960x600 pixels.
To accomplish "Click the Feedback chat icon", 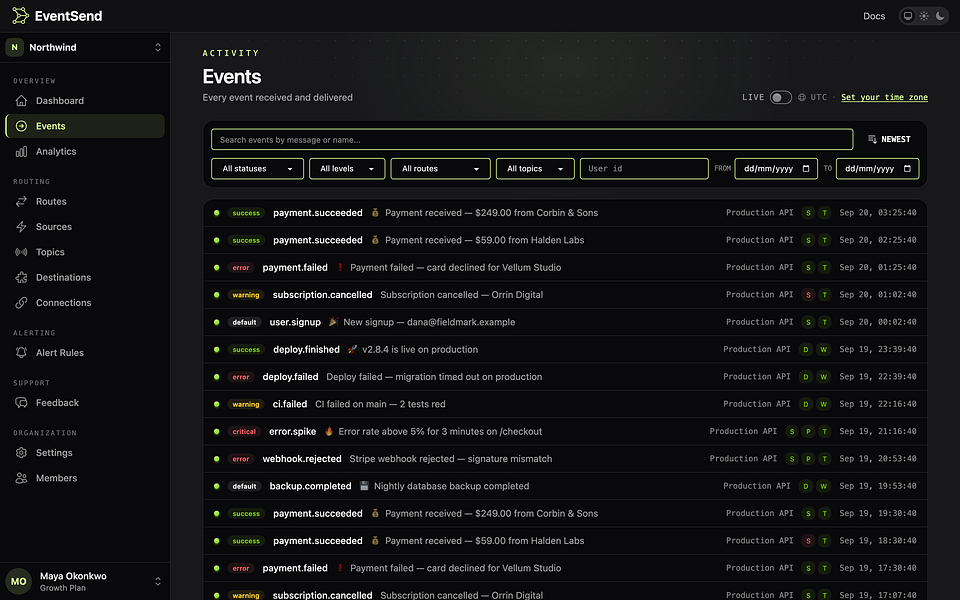I will tap(21, 403).
